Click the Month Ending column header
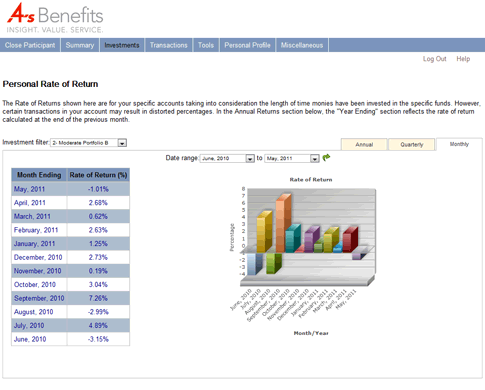Image resolution: width=485 pixels, height=390 pixels. click(39, 175)
